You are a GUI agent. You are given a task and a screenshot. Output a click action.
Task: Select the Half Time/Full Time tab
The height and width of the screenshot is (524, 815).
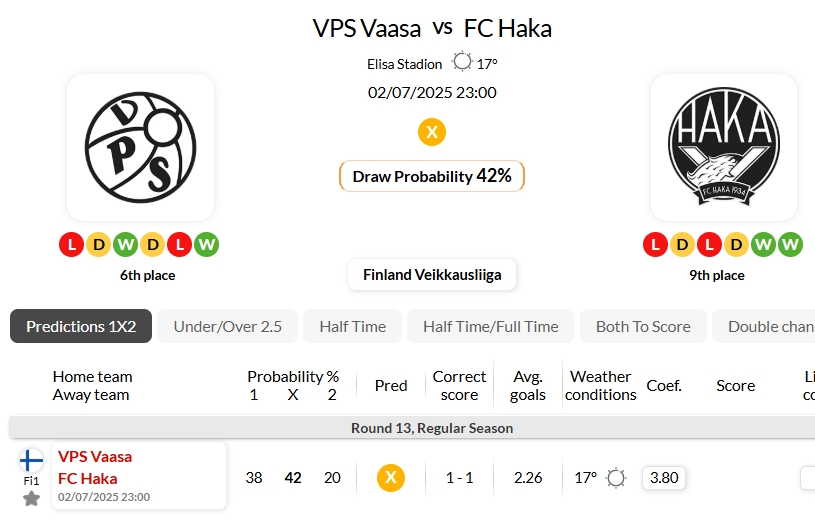click(x=491, y=326)
